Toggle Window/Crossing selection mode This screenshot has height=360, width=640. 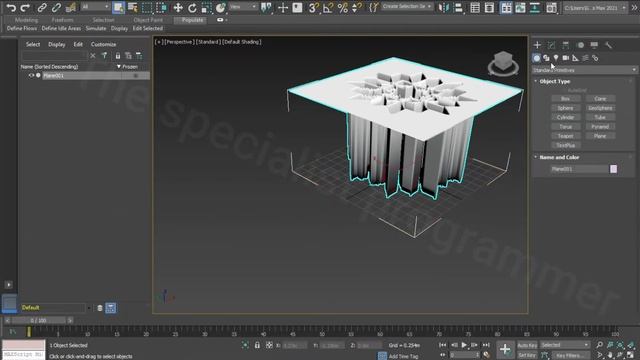point(162,7)
